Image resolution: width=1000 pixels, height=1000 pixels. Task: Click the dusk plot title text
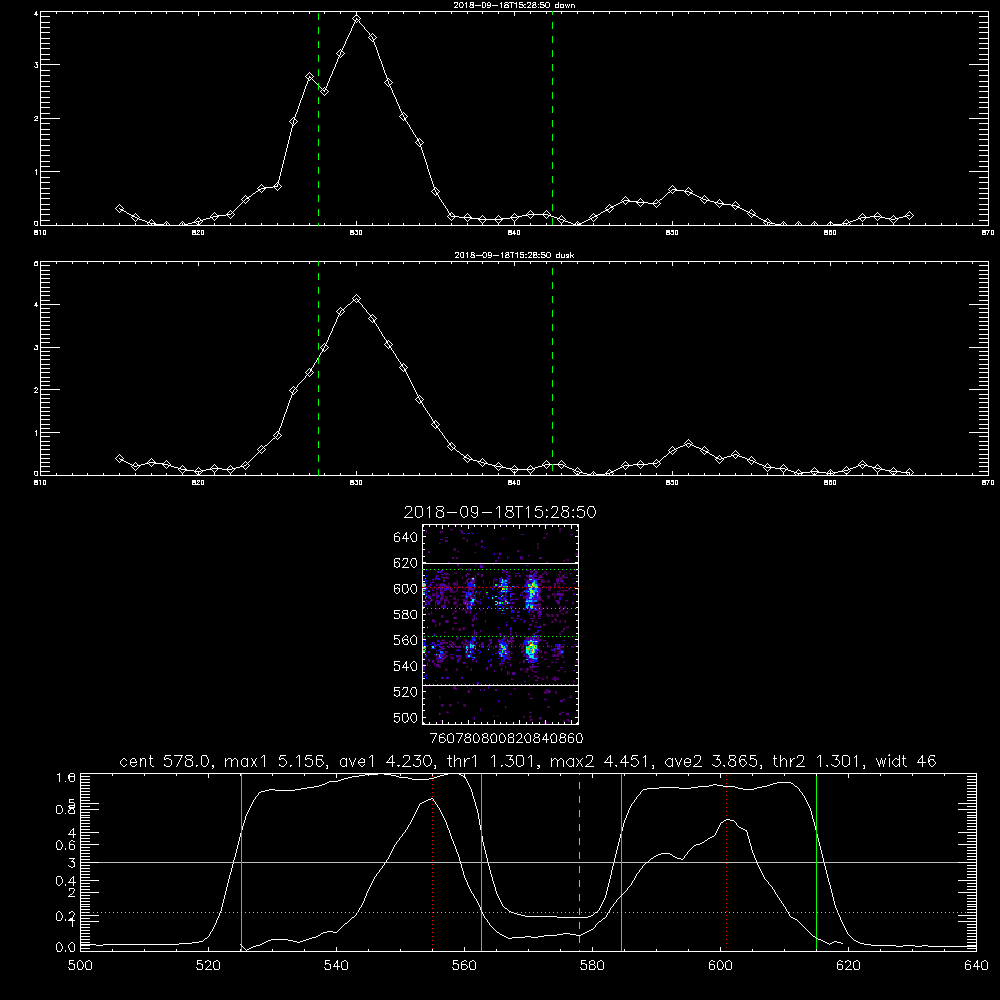pyautogui.click(x=514, y=254)
